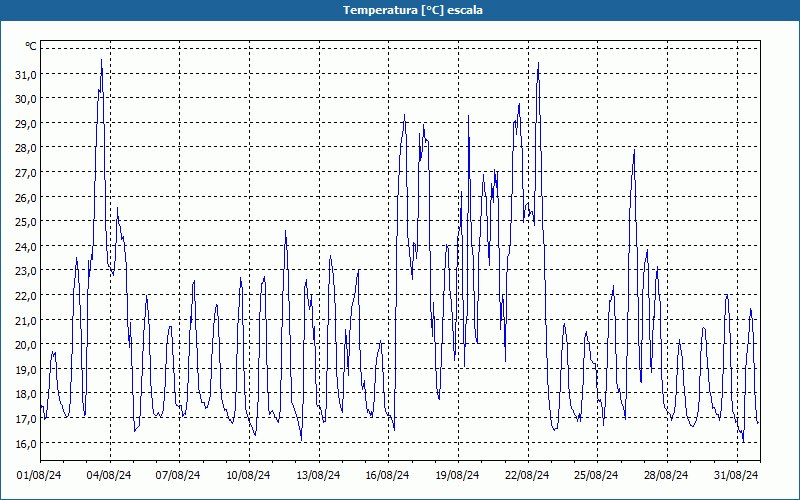Click the °C unit label on the axis

(x=31, y=46)
